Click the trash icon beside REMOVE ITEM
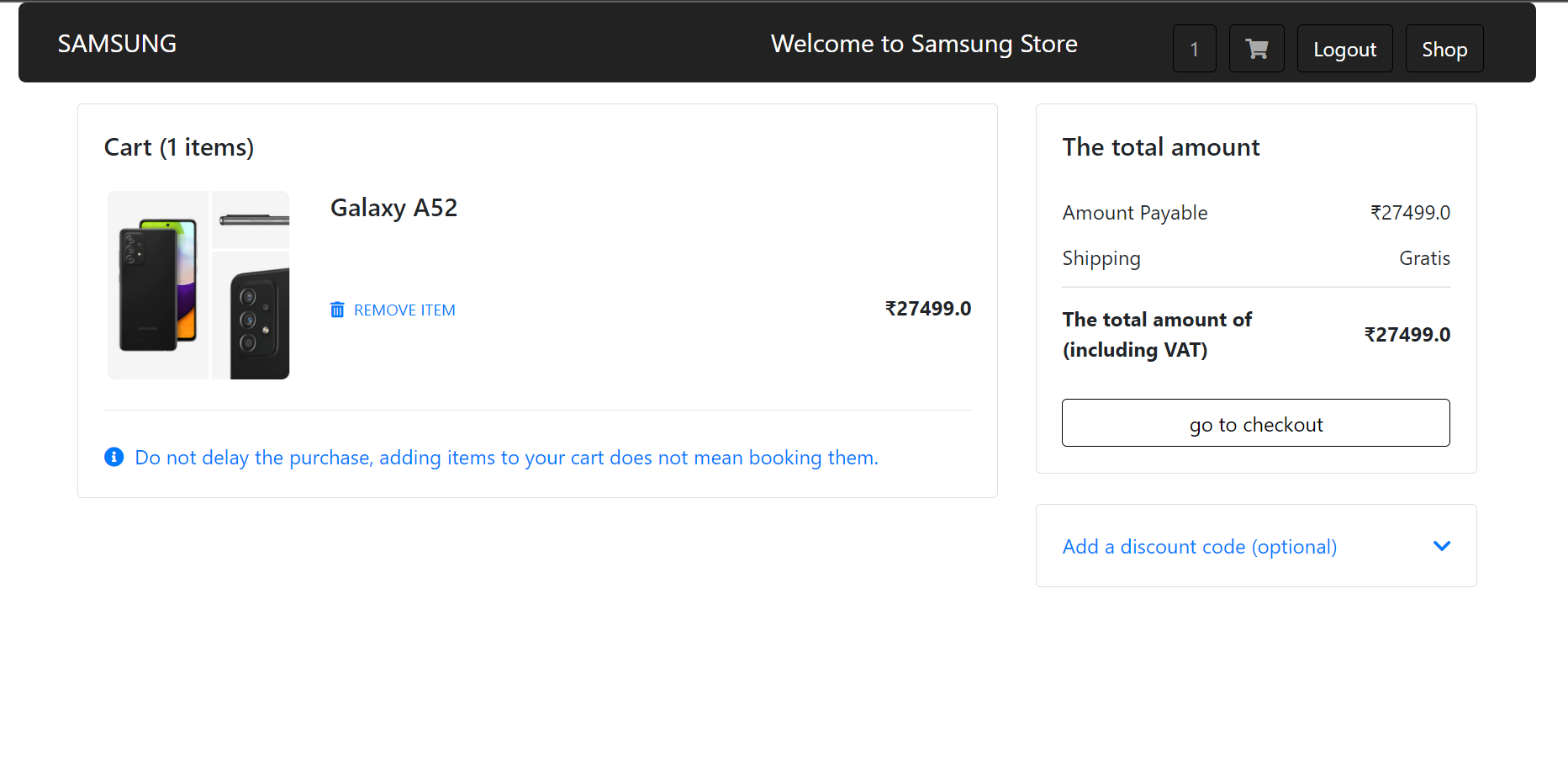The width and height of the screenshot is (1568, 758). (x=337, y=310)
